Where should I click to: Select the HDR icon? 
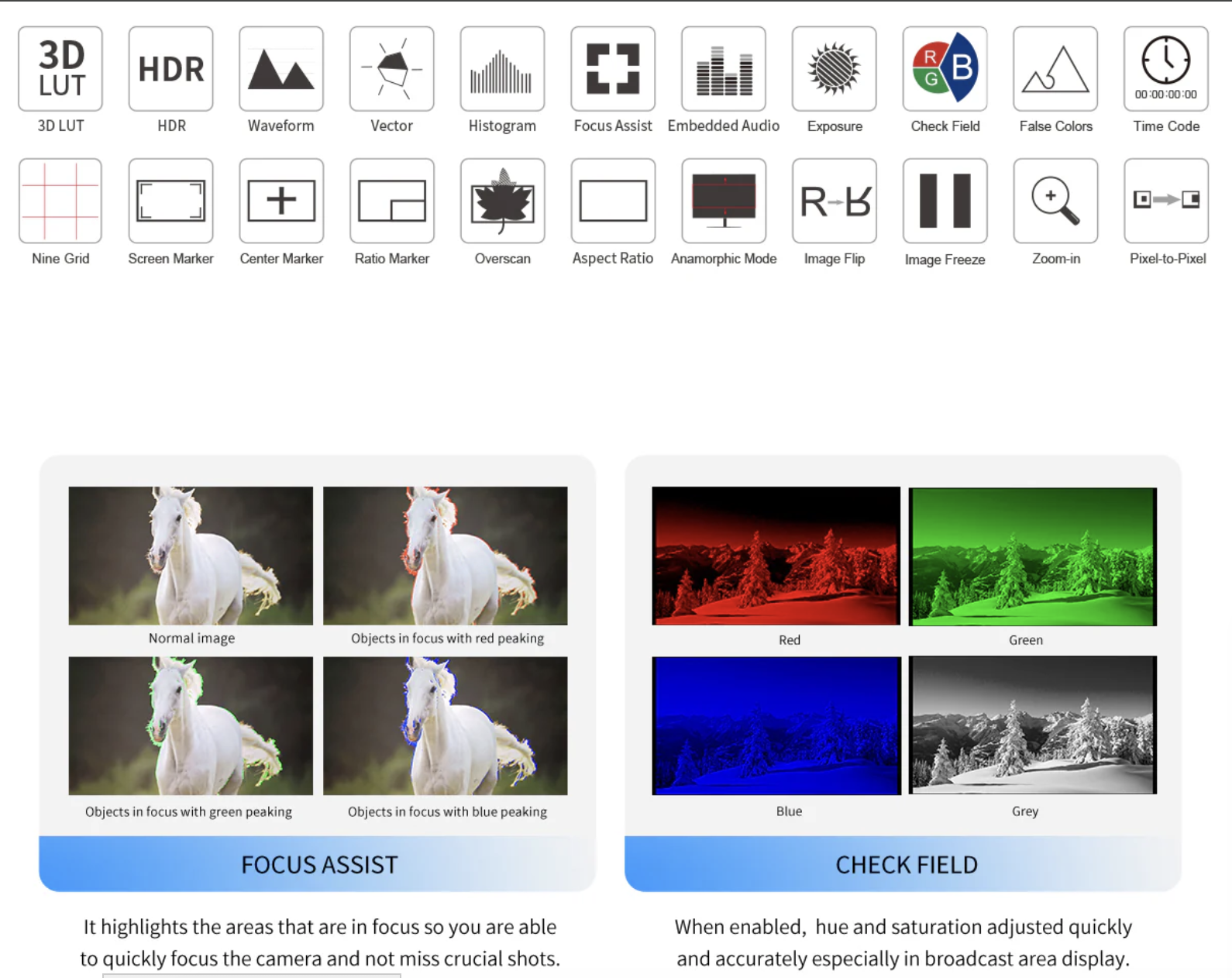click(171, 69)
